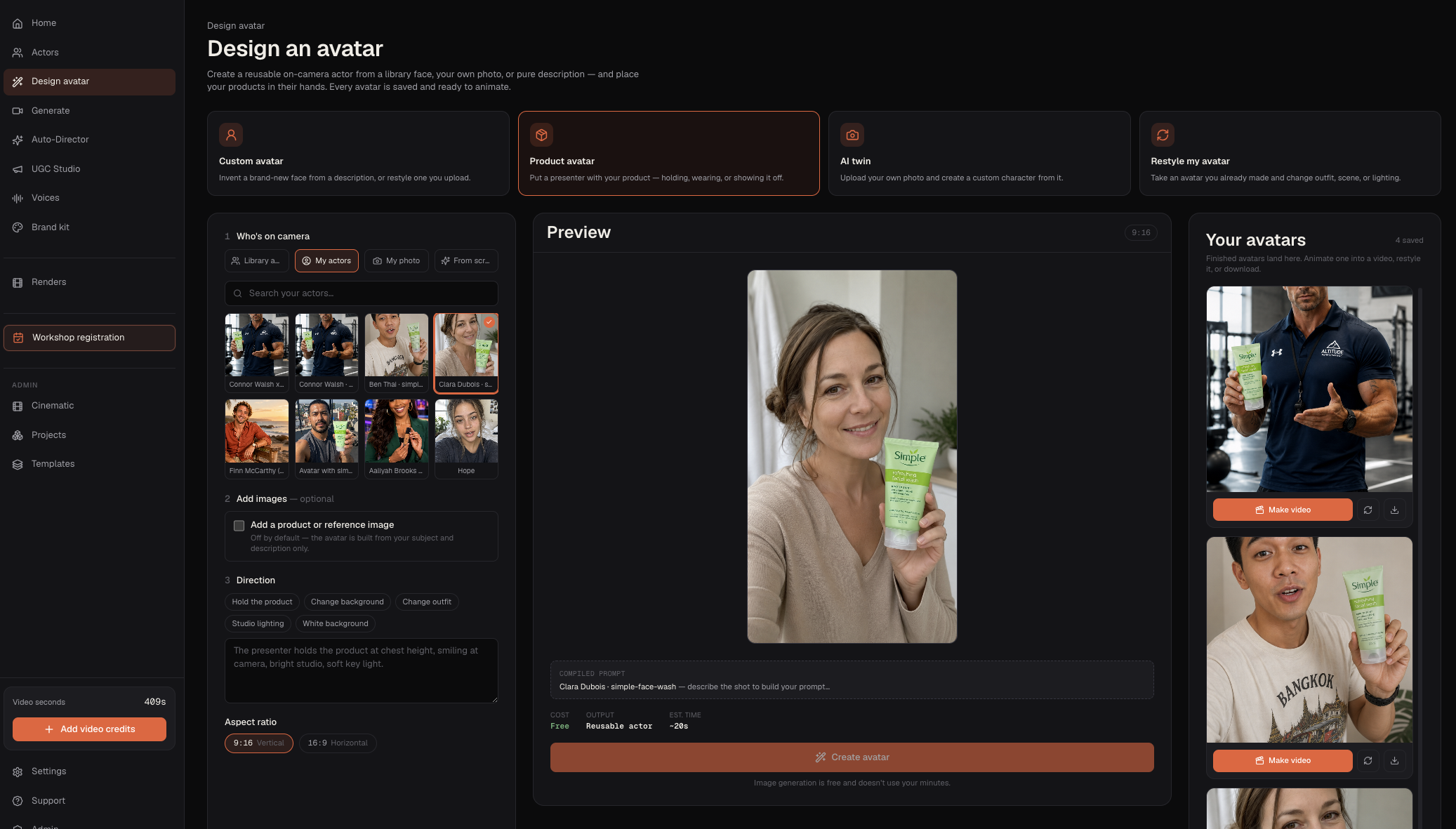
Task: Select the Aaliyah Brooks actor thumbnail
Action: (397, 439)
